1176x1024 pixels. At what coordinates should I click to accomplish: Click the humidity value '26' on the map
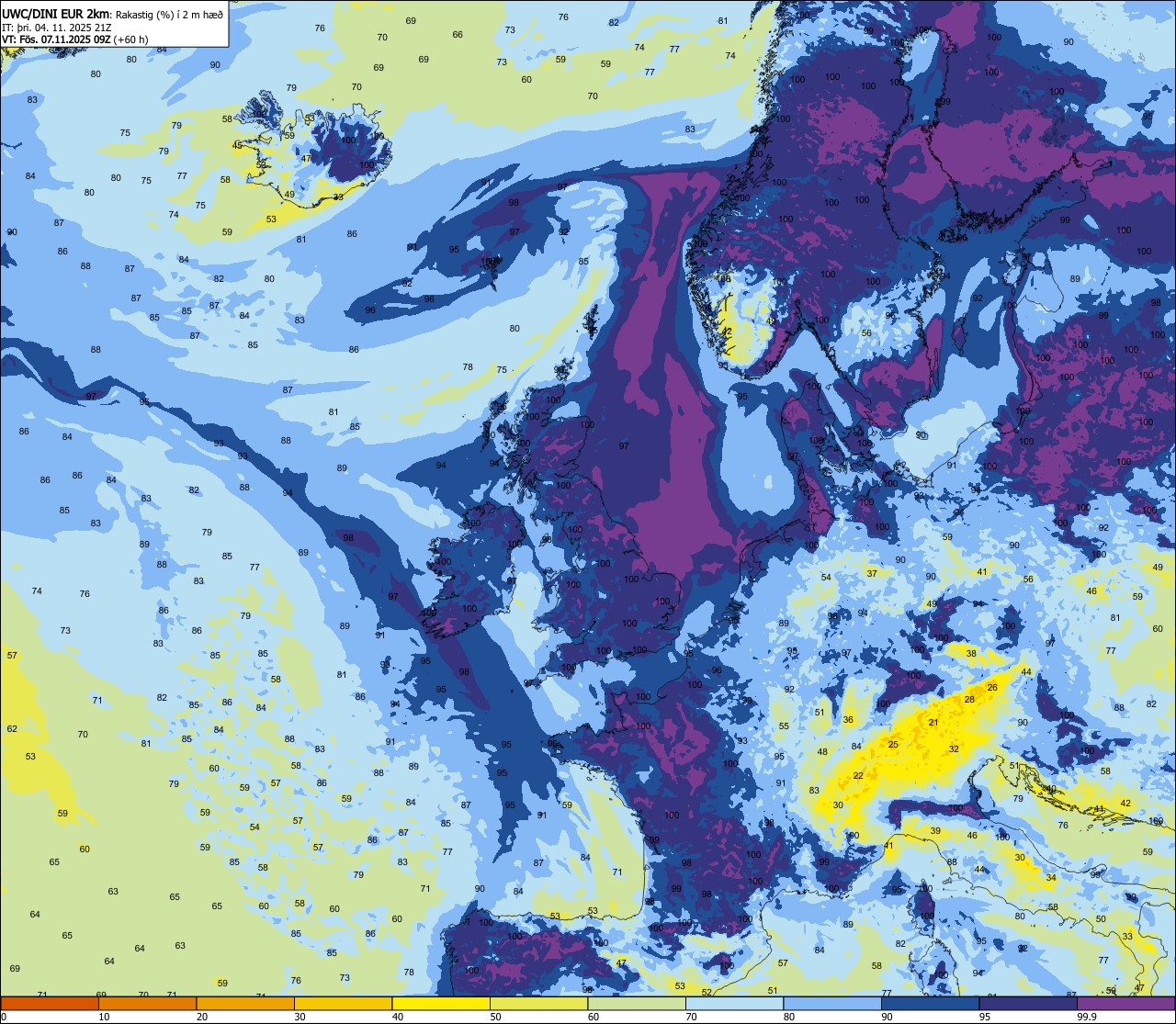pos(992,688)
